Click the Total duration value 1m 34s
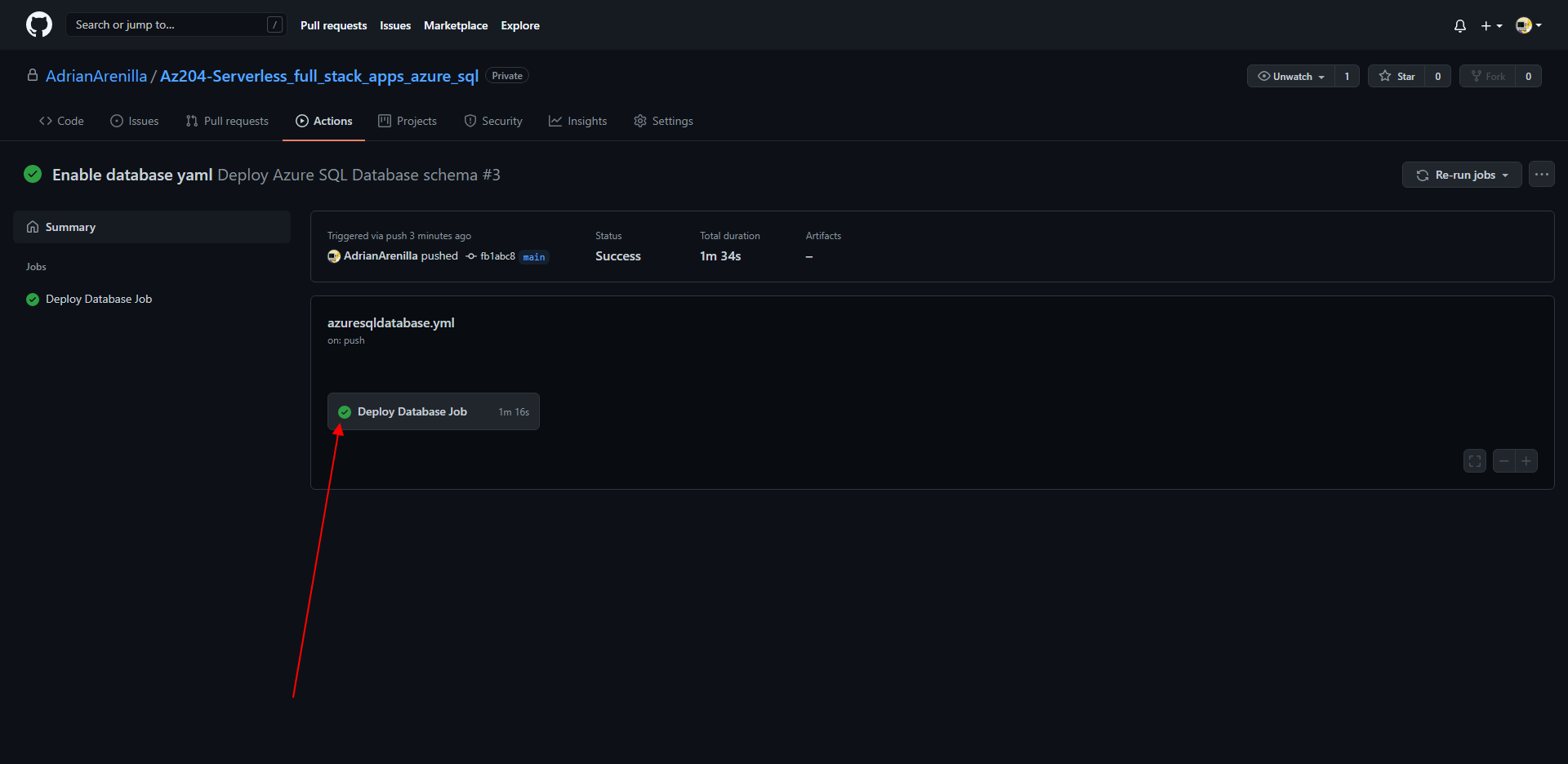1568x764 pixels. click(720, 256)
